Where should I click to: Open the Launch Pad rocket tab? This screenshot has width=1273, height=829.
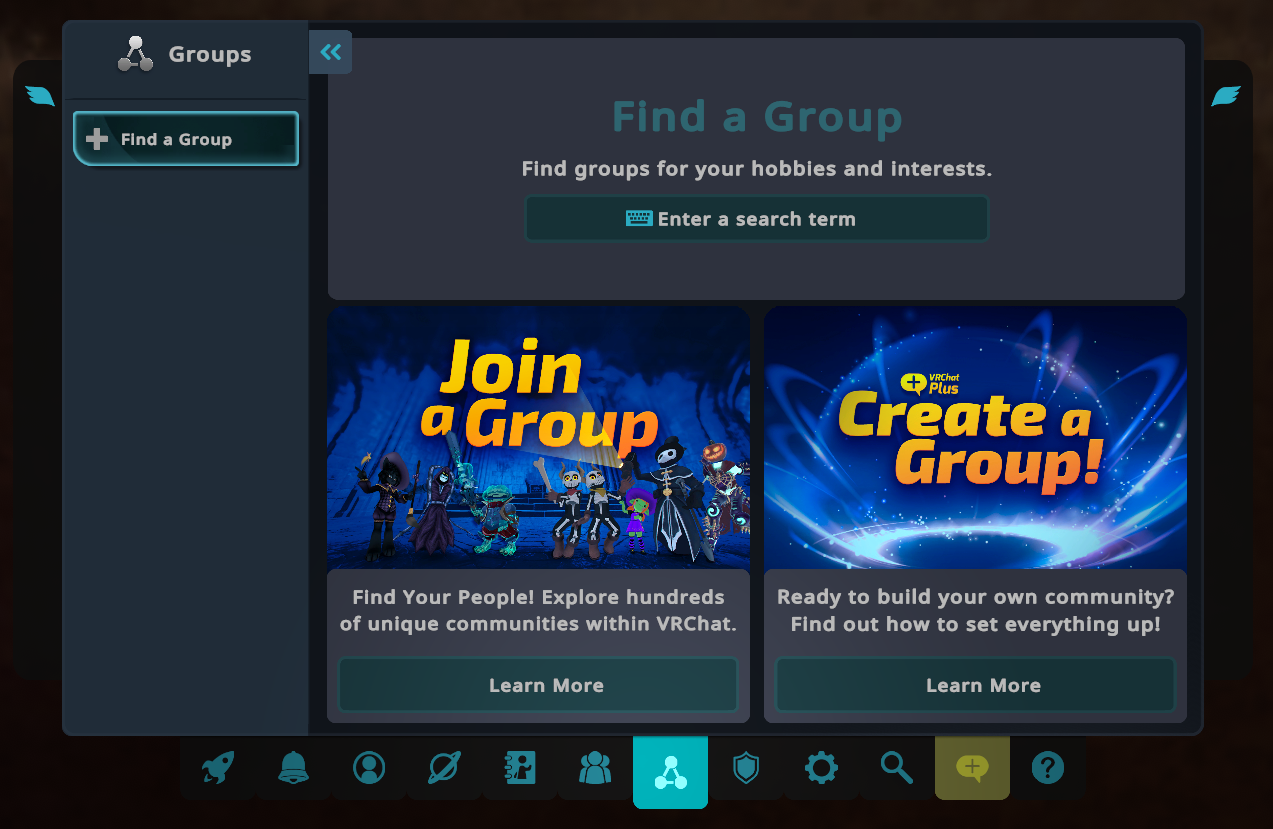coord(218,768)
